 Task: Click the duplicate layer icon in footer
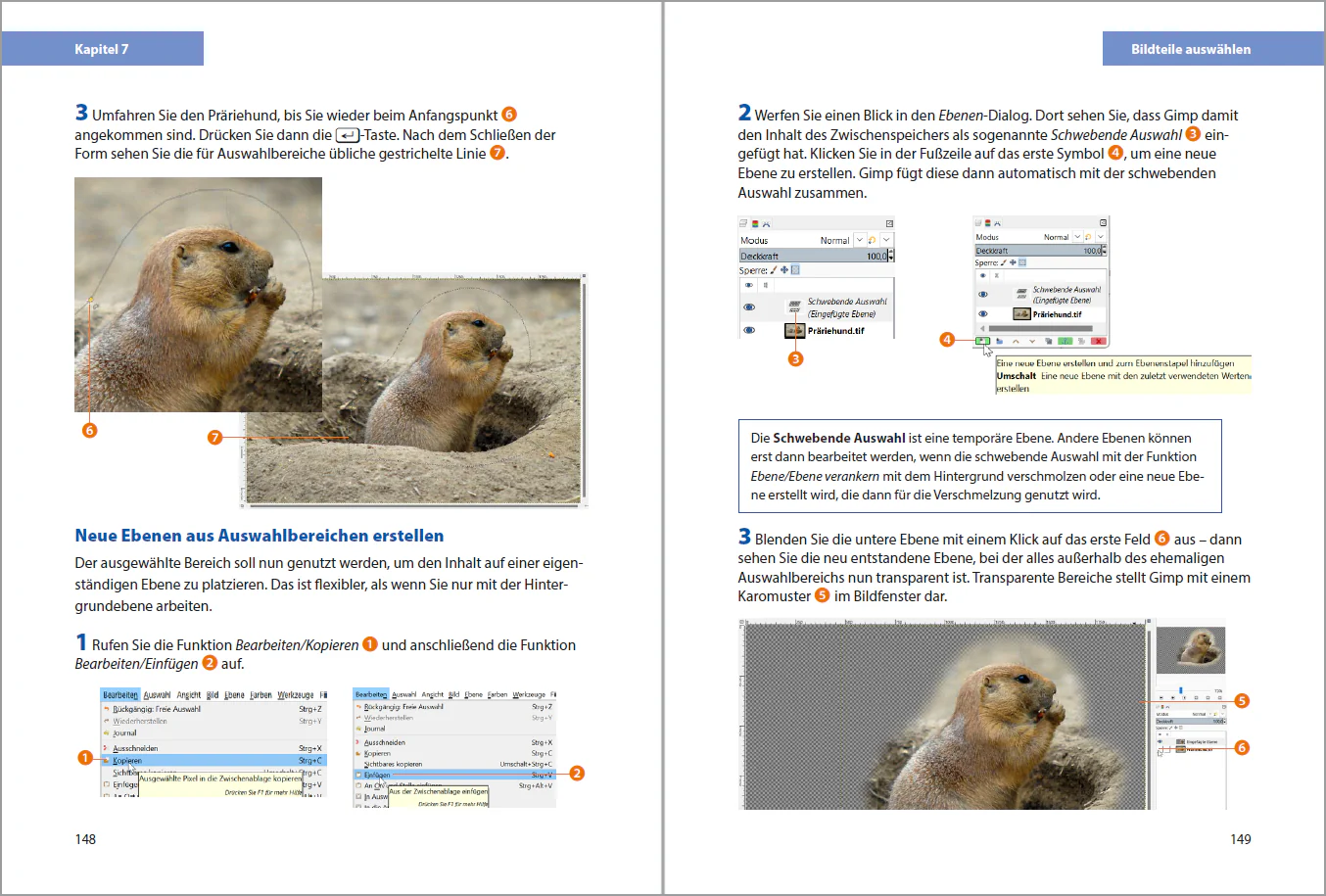tap(1049, 341)
